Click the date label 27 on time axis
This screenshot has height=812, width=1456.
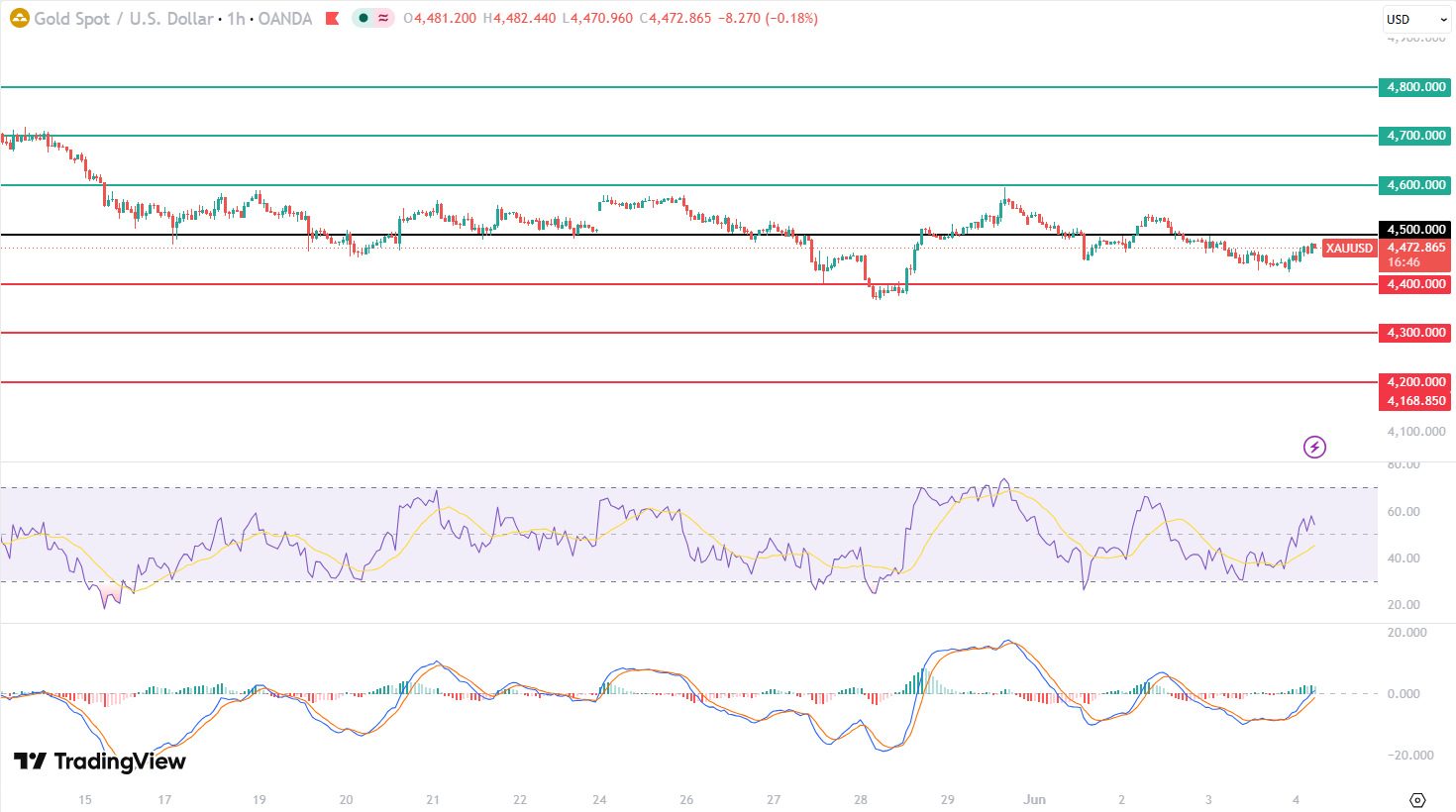pos(774,800)
